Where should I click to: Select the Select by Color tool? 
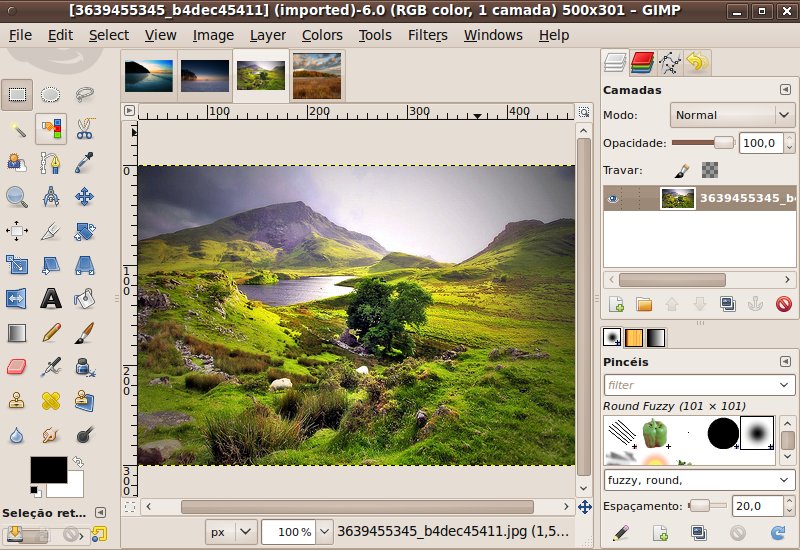tap(51, 129)
